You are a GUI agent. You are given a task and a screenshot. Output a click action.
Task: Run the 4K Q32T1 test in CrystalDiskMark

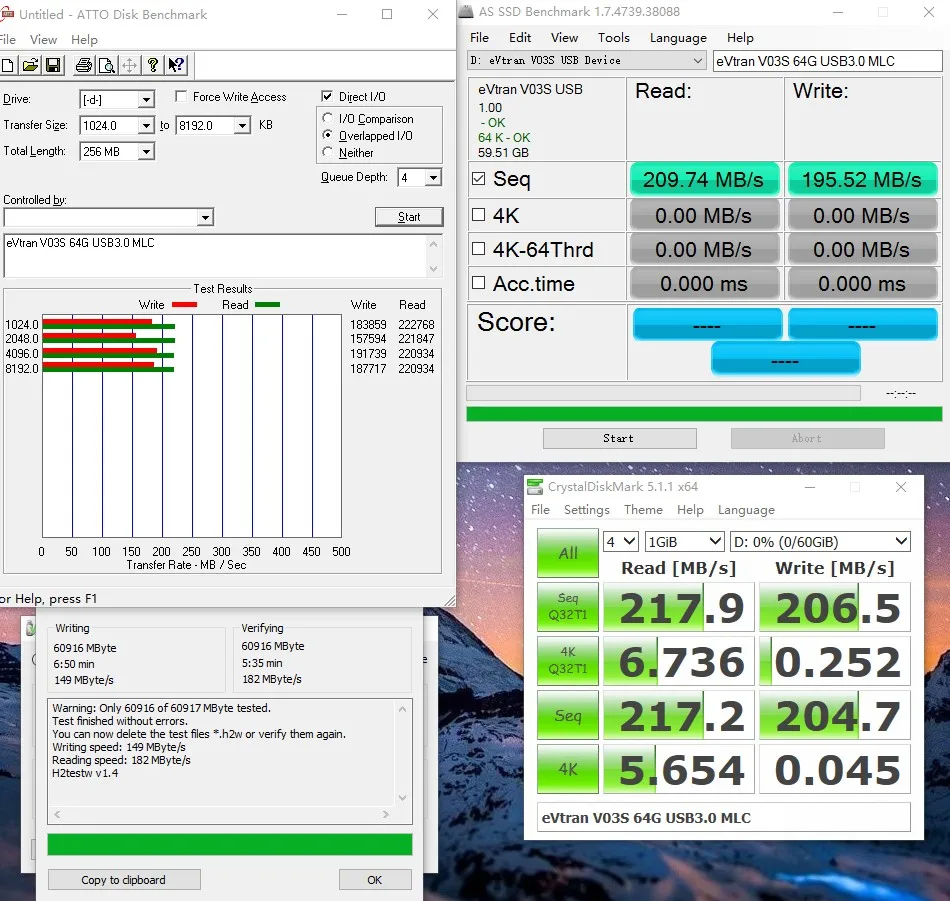pos(568,660)
